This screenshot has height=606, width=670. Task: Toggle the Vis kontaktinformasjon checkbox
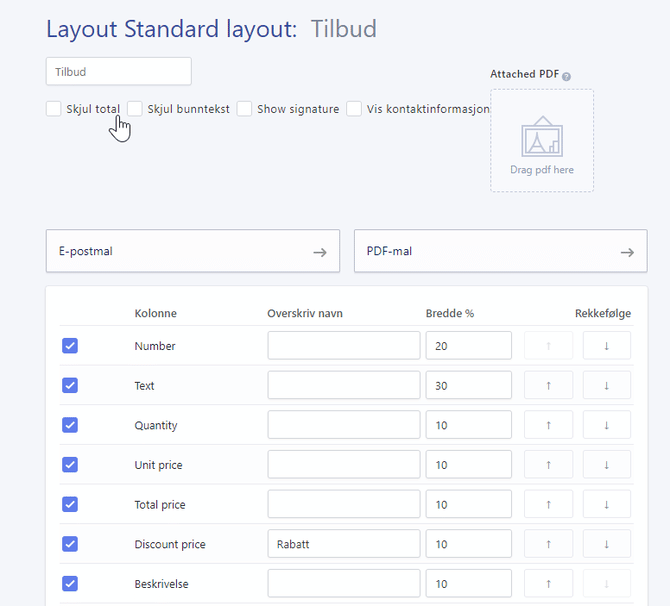354,109
